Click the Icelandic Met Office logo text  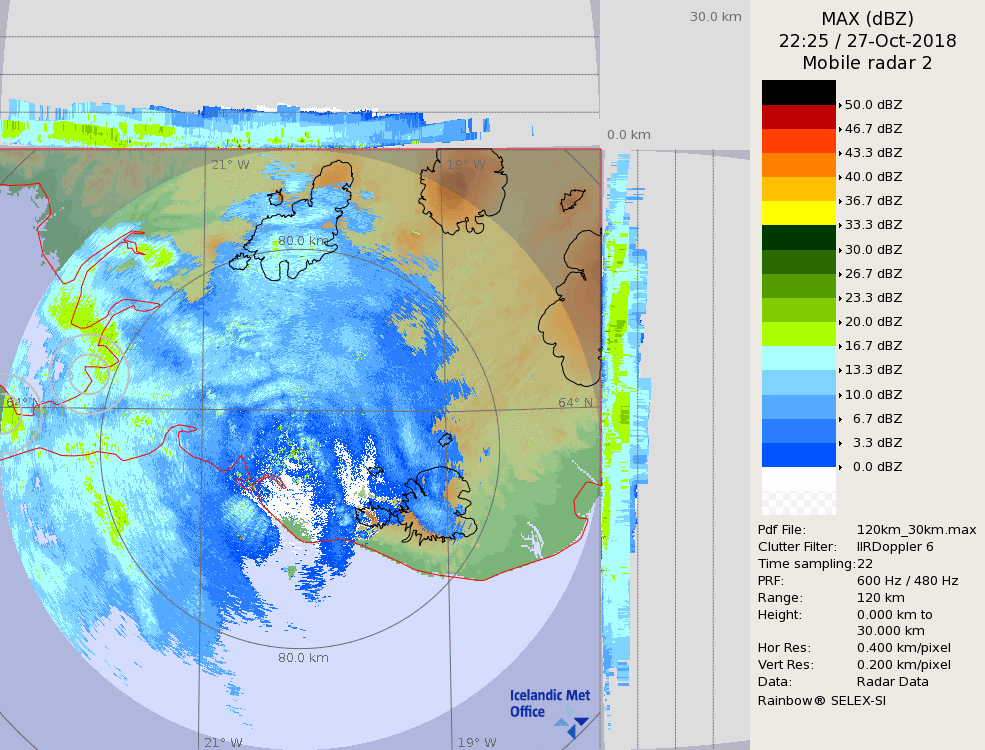coord(549,703)
